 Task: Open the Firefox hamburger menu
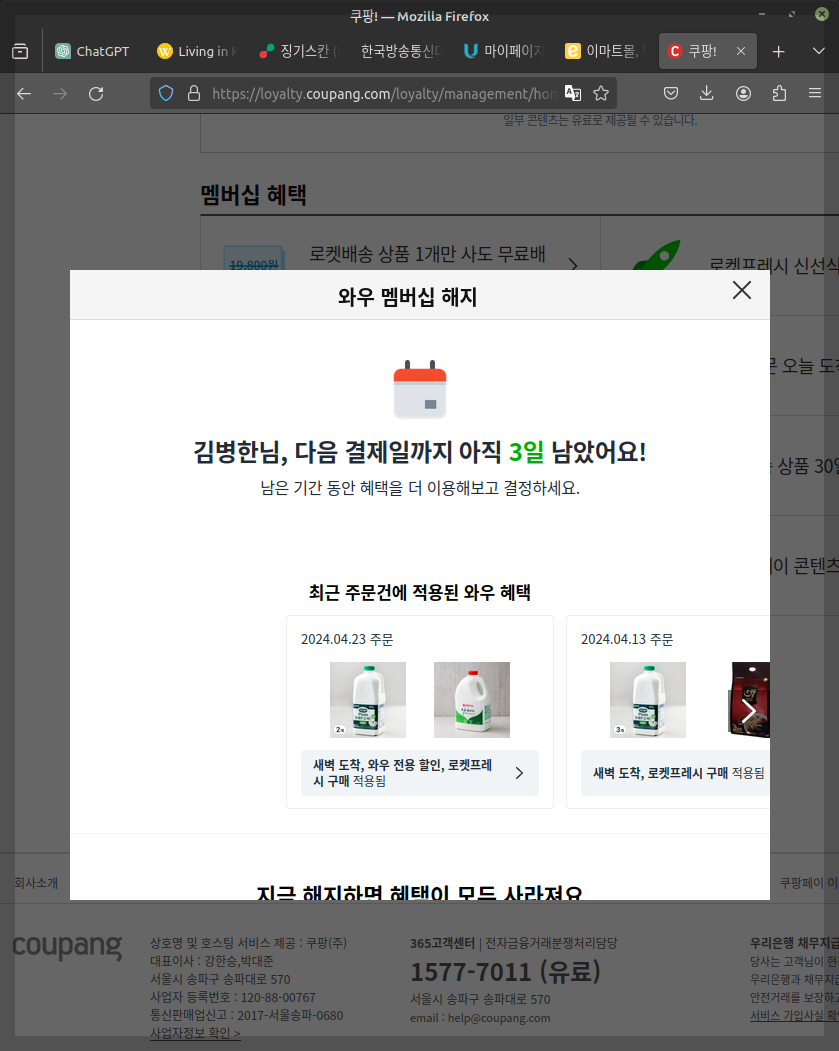[815, 93]
